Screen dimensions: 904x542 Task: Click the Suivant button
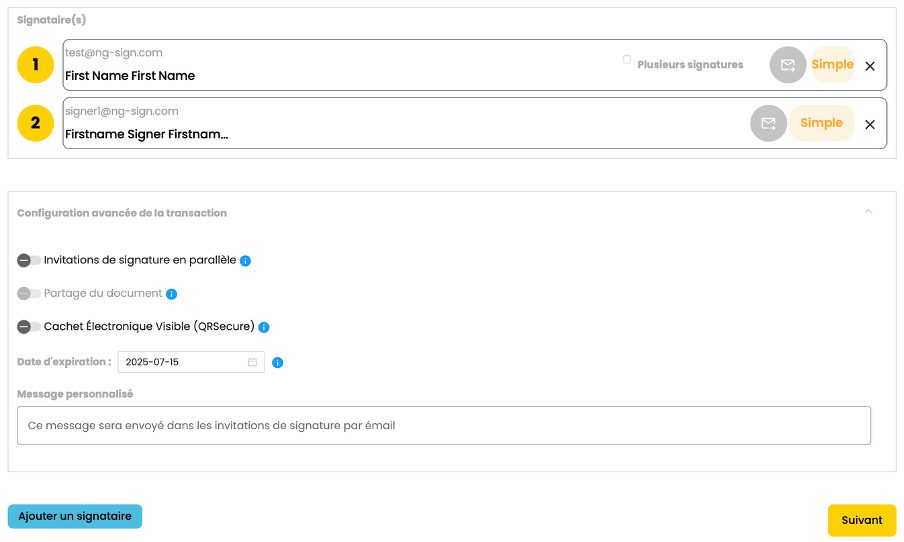861,520
